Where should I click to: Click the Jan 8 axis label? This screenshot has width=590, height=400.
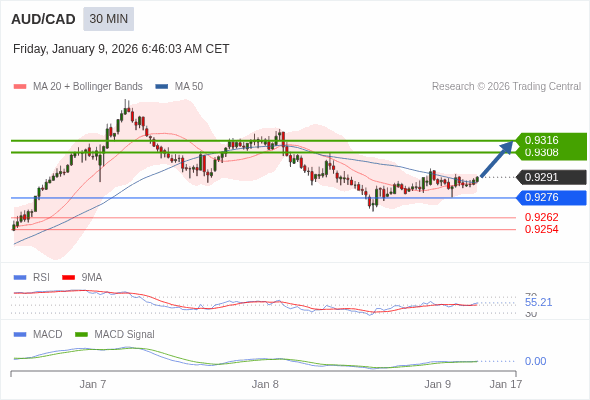pyautogui.click(x=265, y=384)
